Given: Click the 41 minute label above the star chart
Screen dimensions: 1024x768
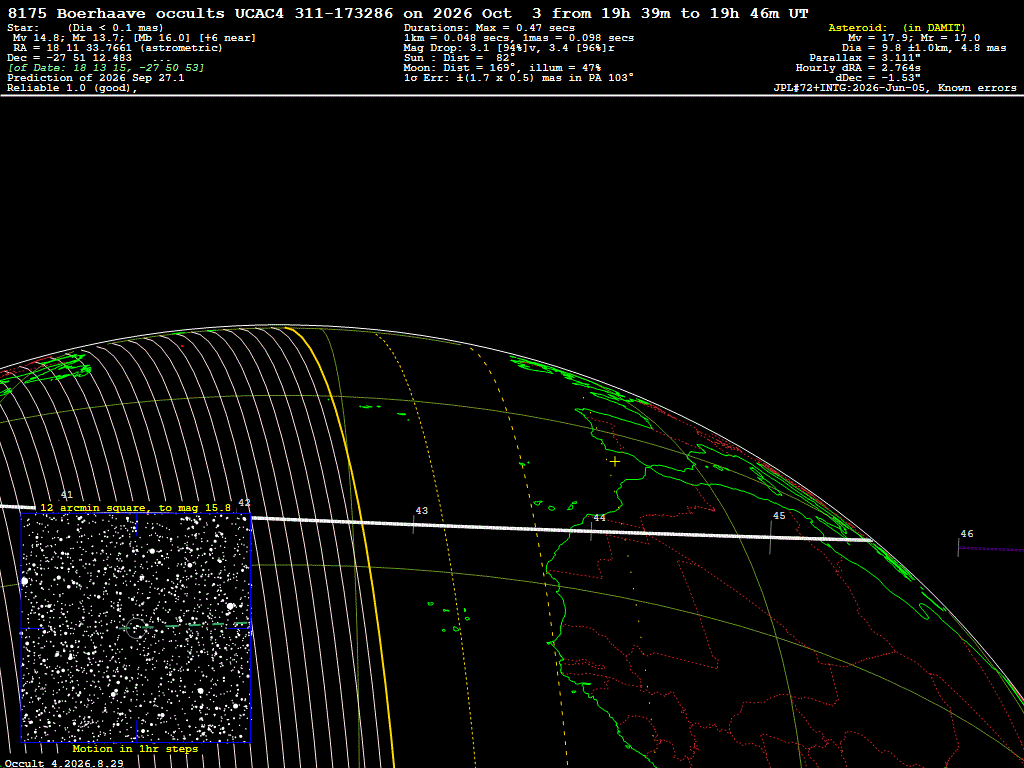Looking at the screenshot, I should [67, 495].
